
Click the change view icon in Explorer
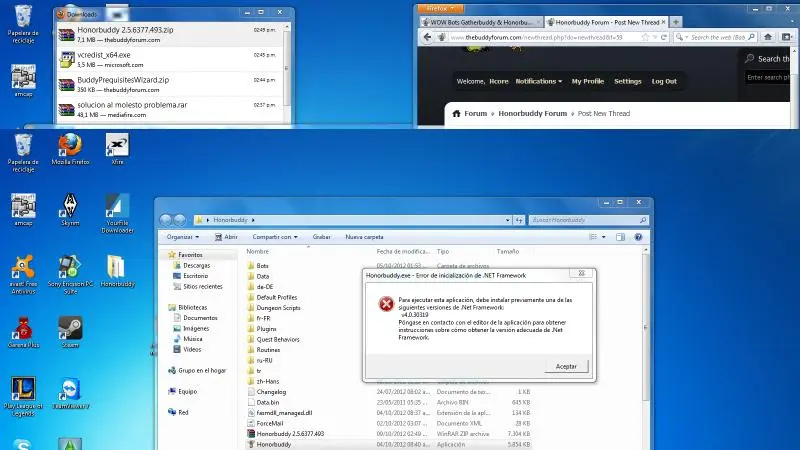[593, 237]
